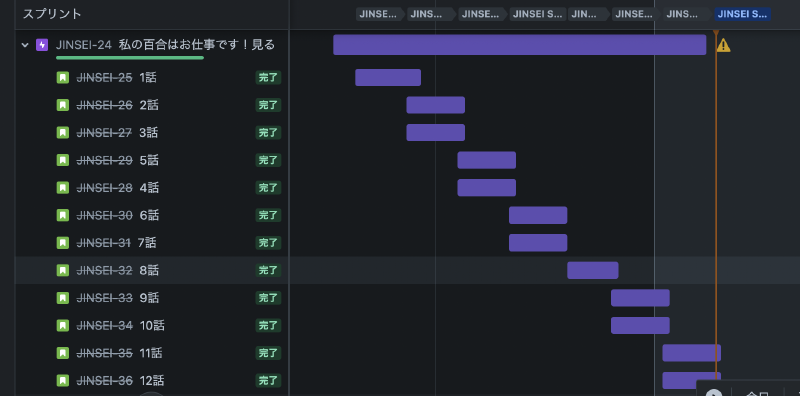Click the story icon for JINSEI-33
800x396 pixels.
[63, 298]
